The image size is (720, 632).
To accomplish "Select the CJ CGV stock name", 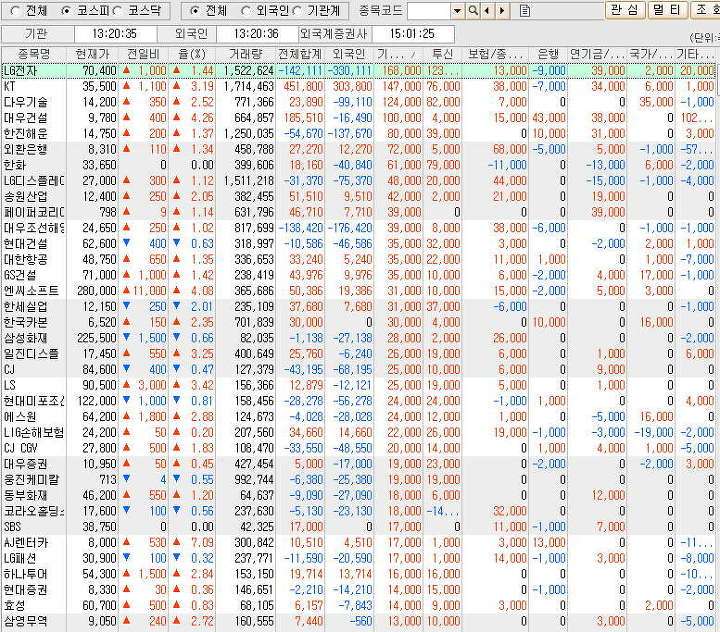I will pyautogui.click(x=21, y=448).
